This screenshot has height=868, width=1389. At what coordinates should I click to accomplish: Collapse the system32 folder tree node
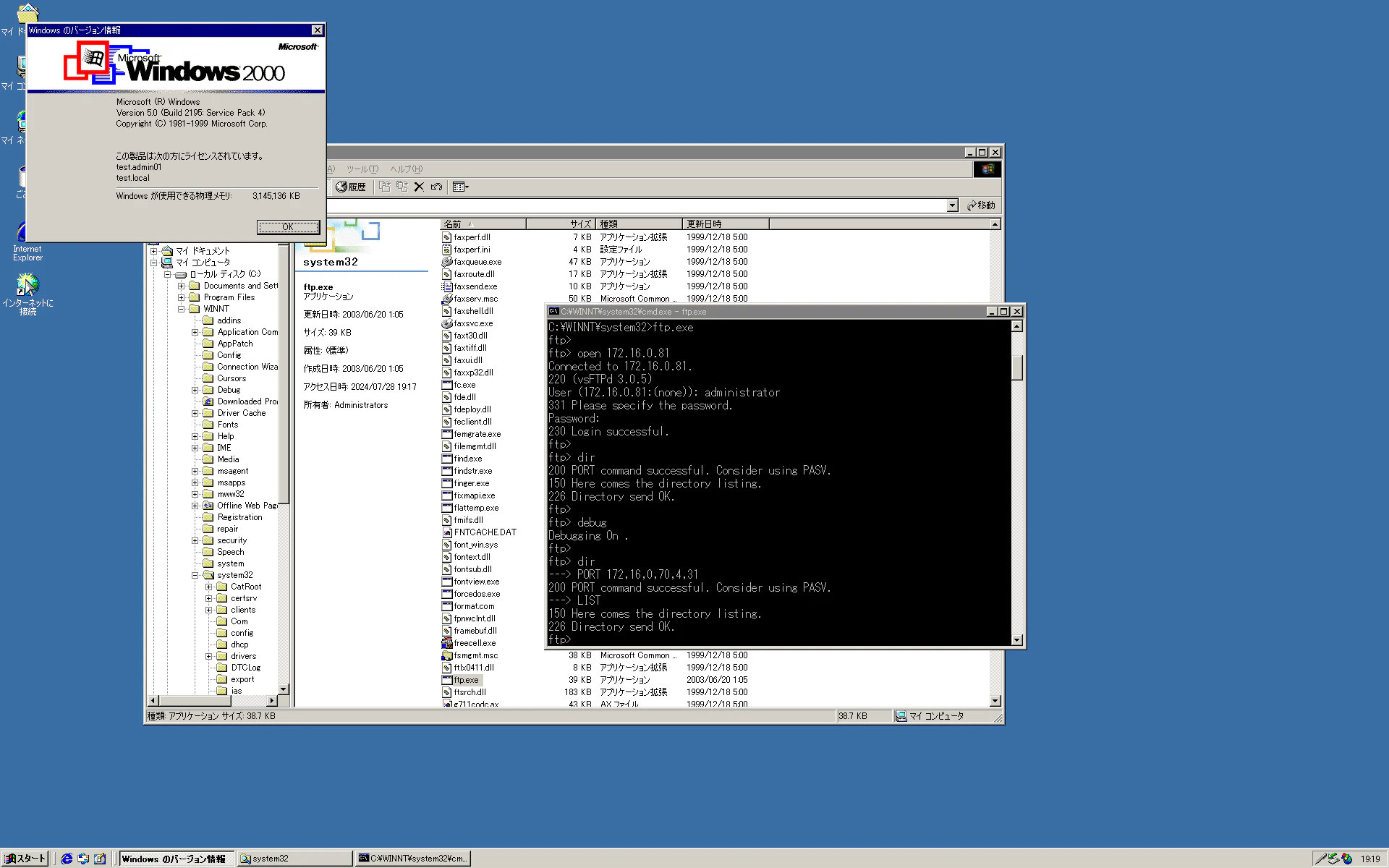[x=195, y=575]
